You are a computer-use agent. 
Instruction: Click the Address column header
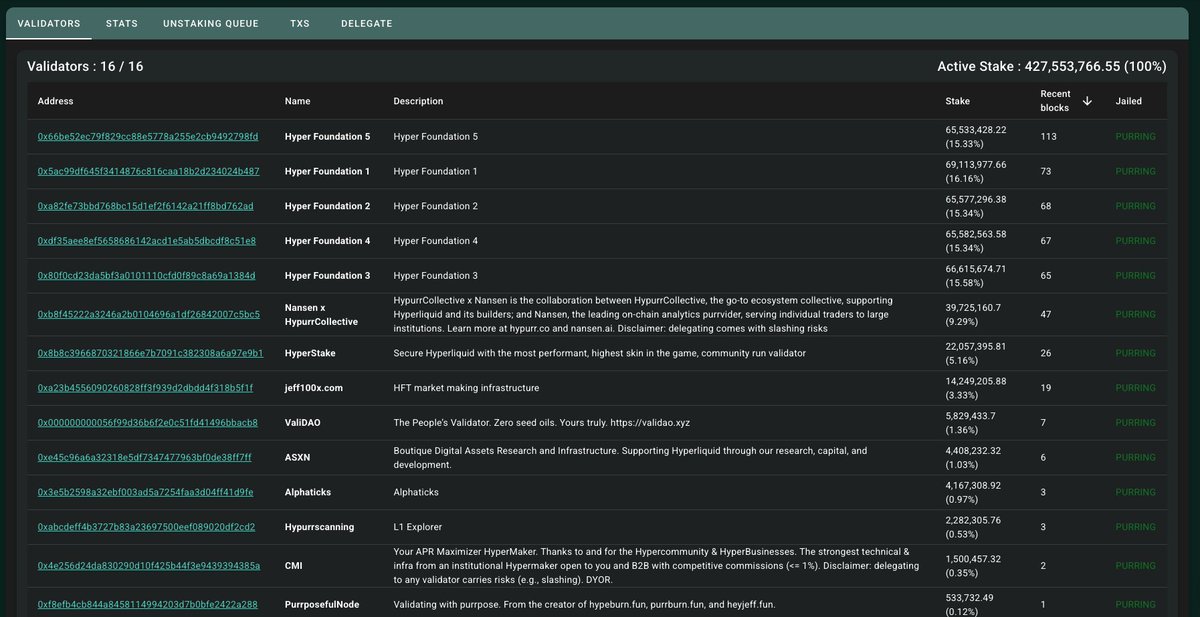click(x=55, y=101)
